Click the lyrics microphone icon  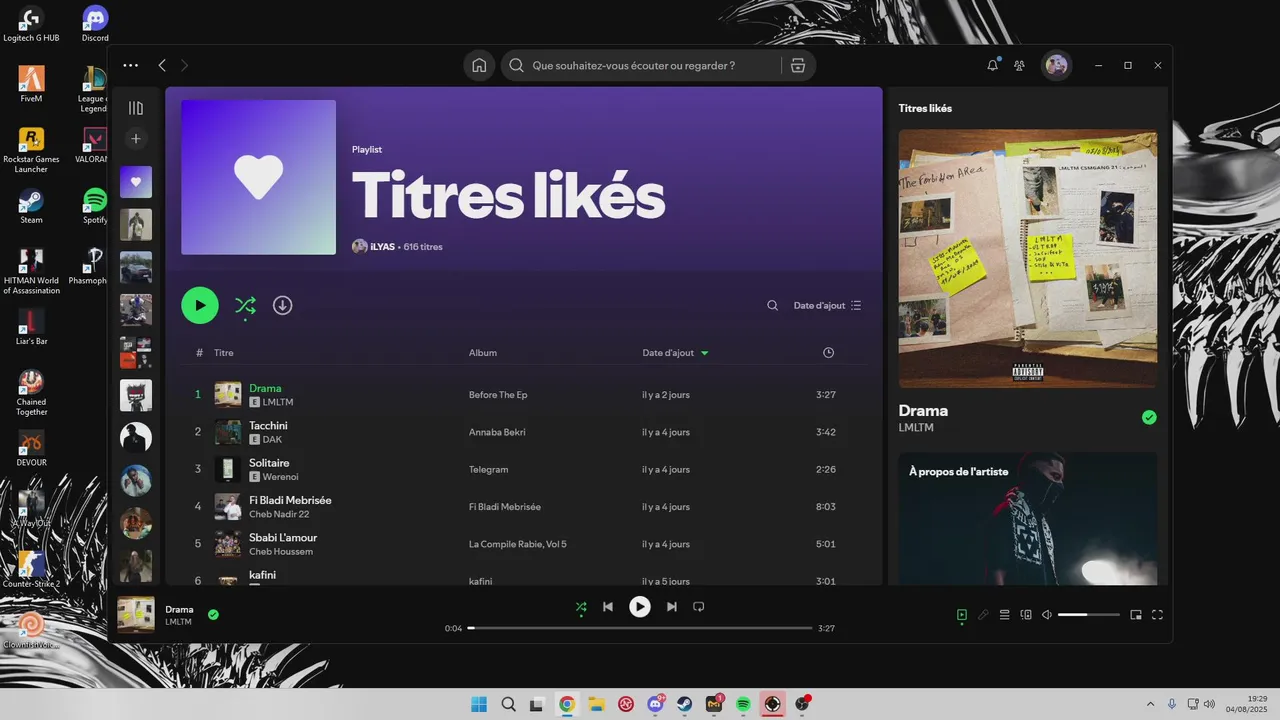984,614
